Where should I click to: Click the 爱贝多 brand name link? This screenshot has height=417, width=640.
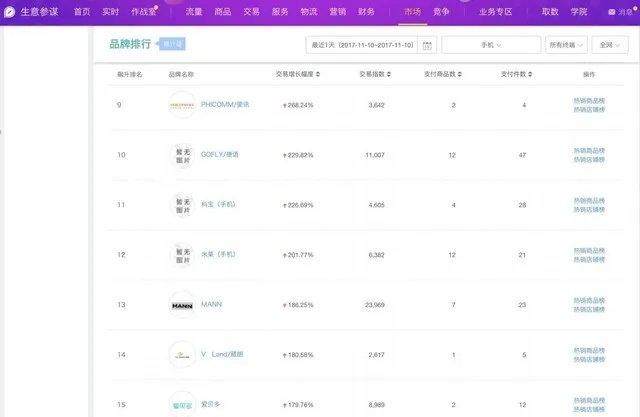point(211,404)
